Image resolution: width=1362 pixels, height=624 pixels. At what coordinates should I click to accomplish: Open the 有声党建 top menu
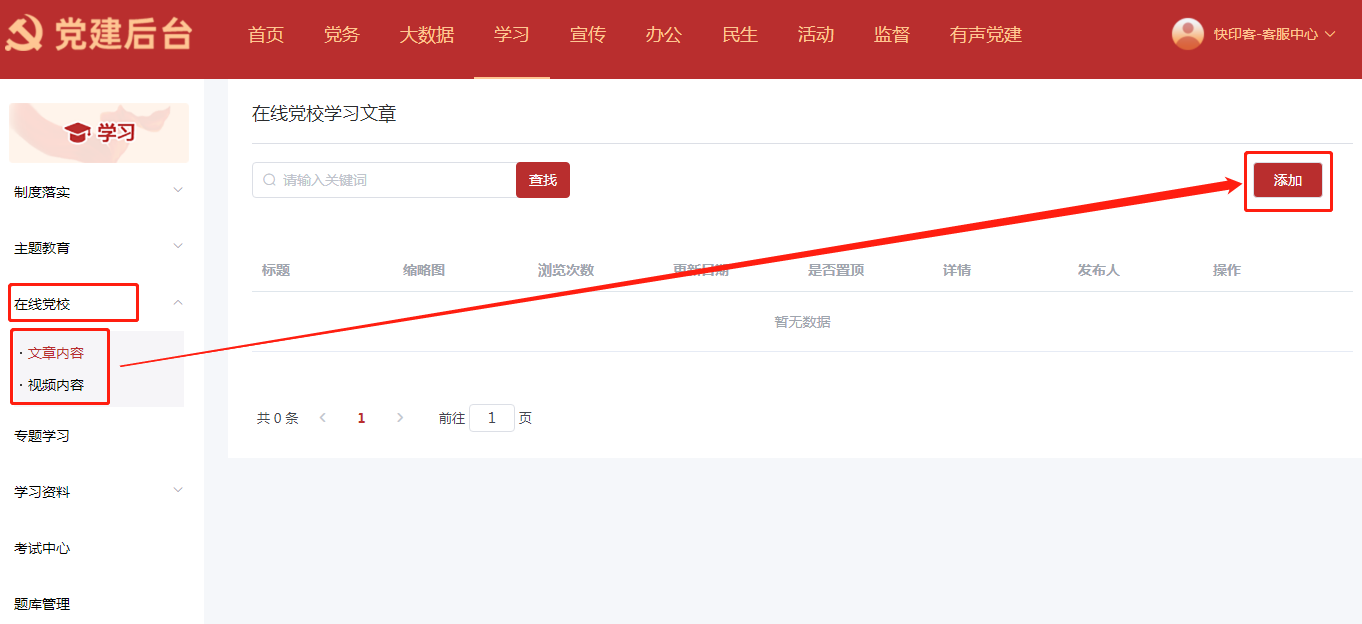click(985, 35)
